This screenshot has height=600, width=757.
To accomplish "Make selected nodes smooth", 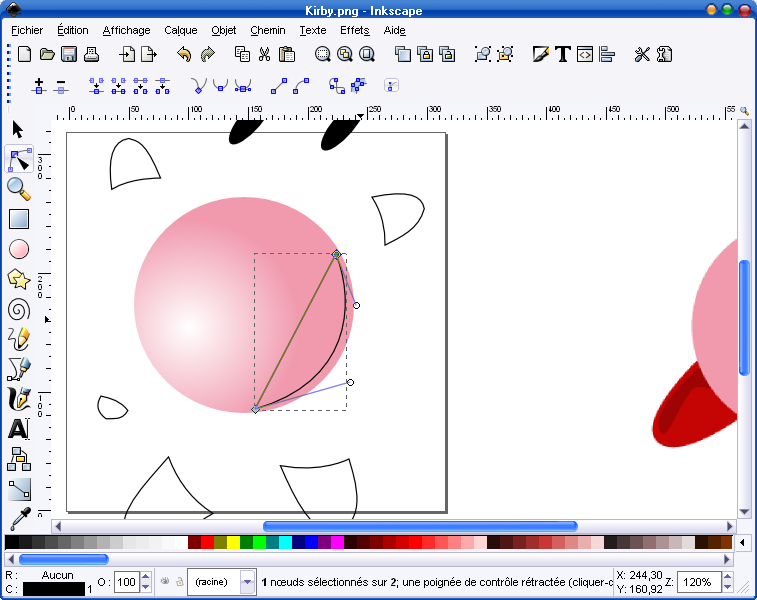I will [221, 85].
